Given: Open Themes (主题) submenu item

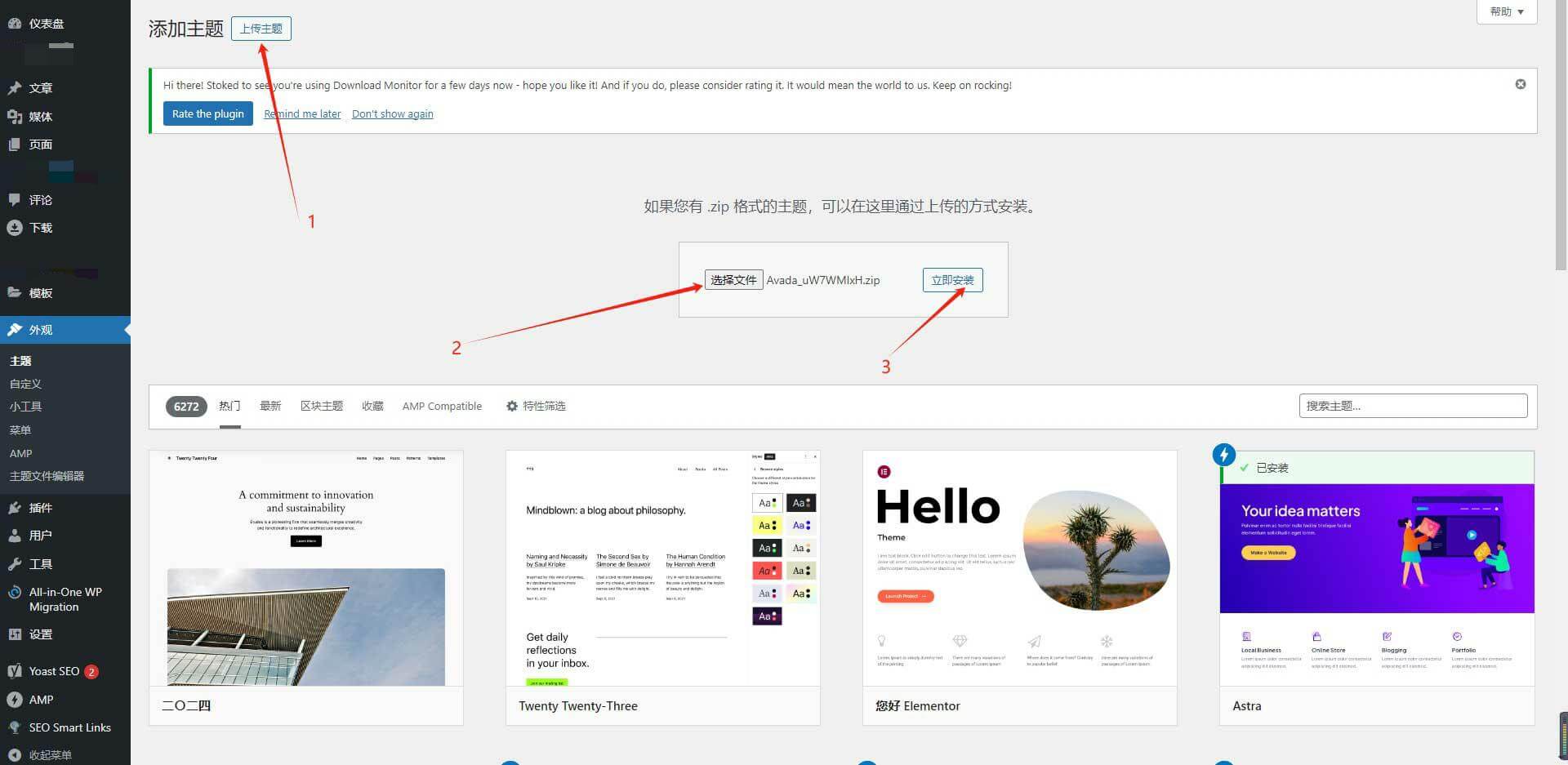Looking at the screenshot, I should click(x=20, y=361).
